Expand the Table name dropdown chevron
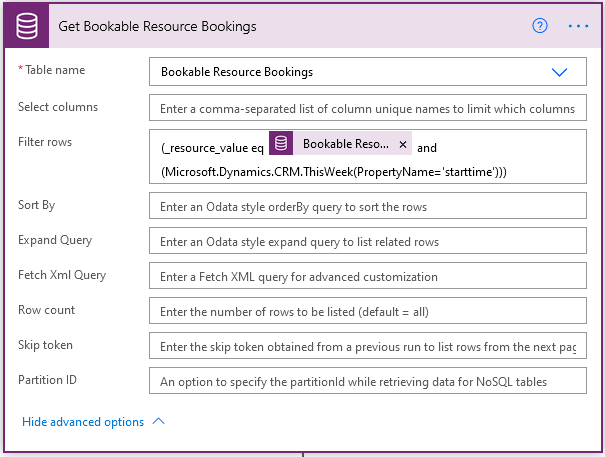 click(x=559, y=72)
